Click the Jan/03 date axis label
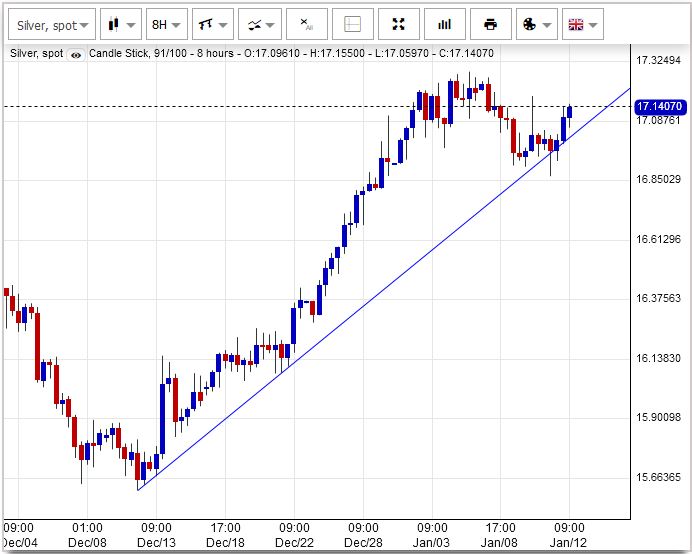Image resolution: width=692 pixels, height=554 pixels. coord(432,543)
